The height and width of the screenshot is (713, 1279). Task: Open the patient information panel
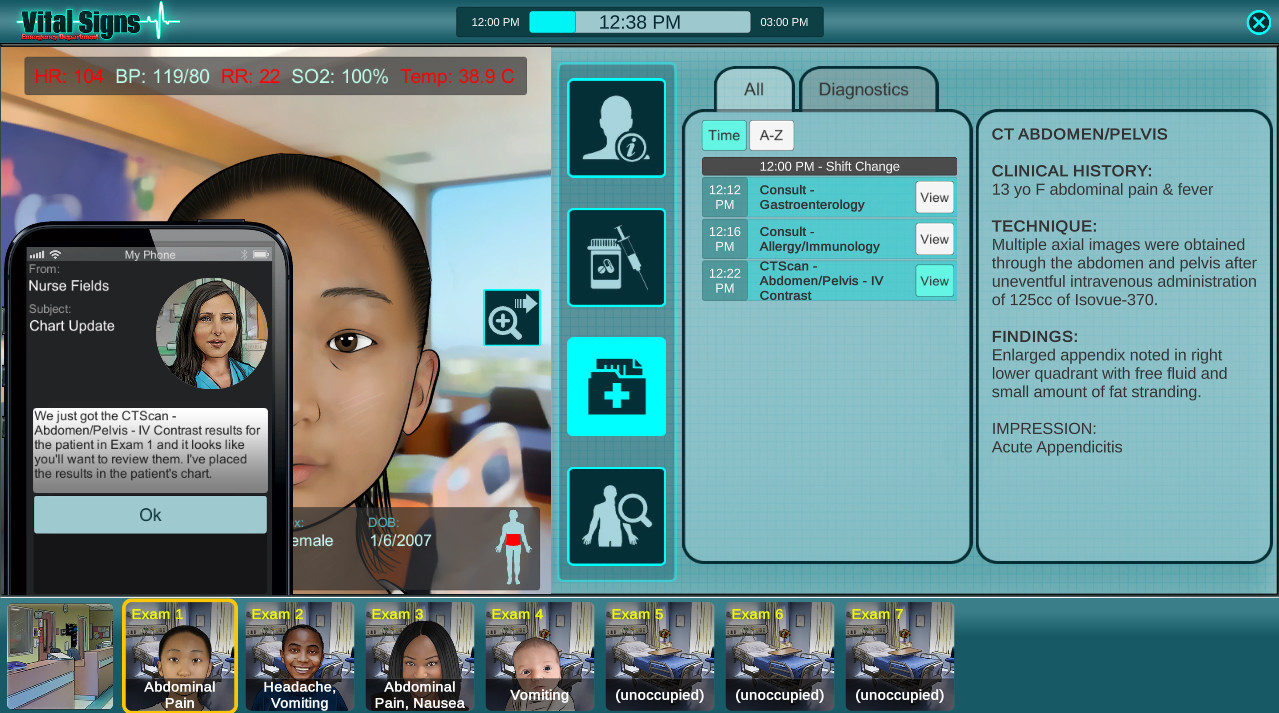point(615,128)
